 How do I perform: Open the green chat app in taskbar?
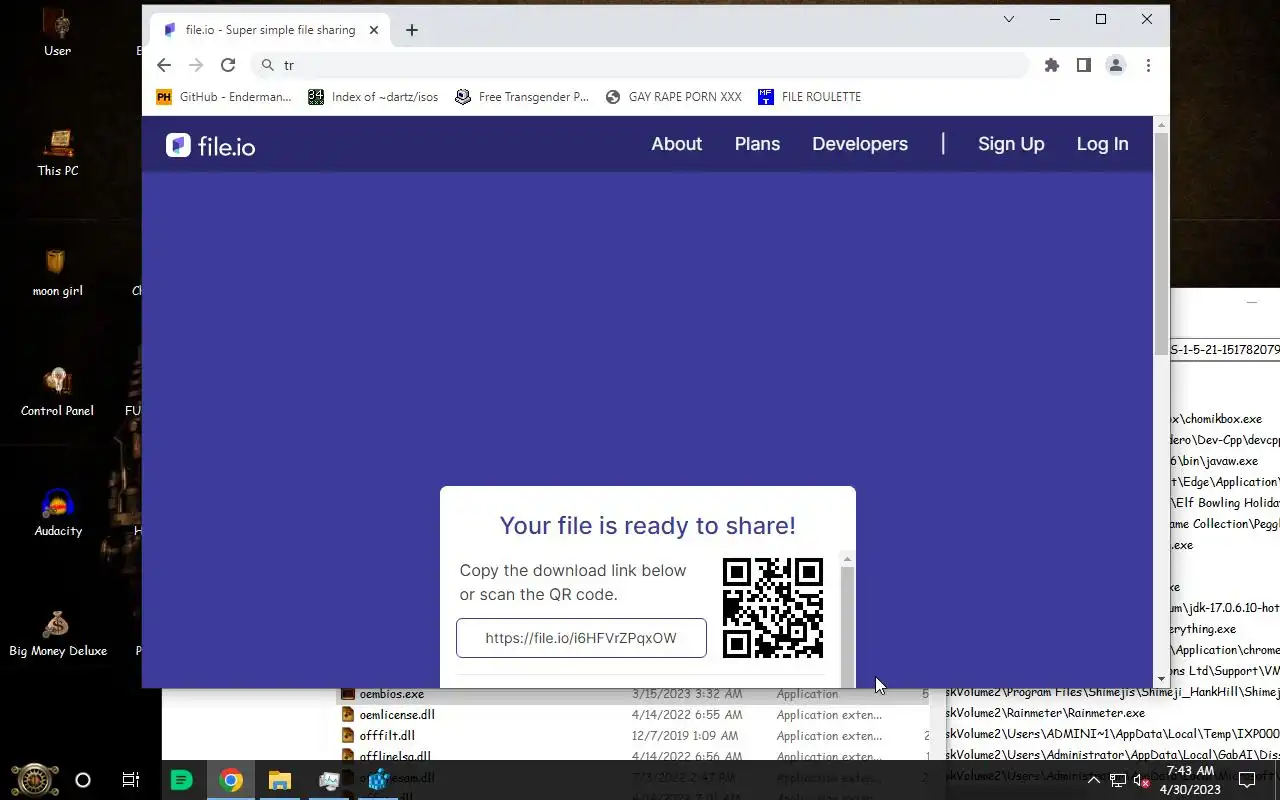click(x=181, y=780)
